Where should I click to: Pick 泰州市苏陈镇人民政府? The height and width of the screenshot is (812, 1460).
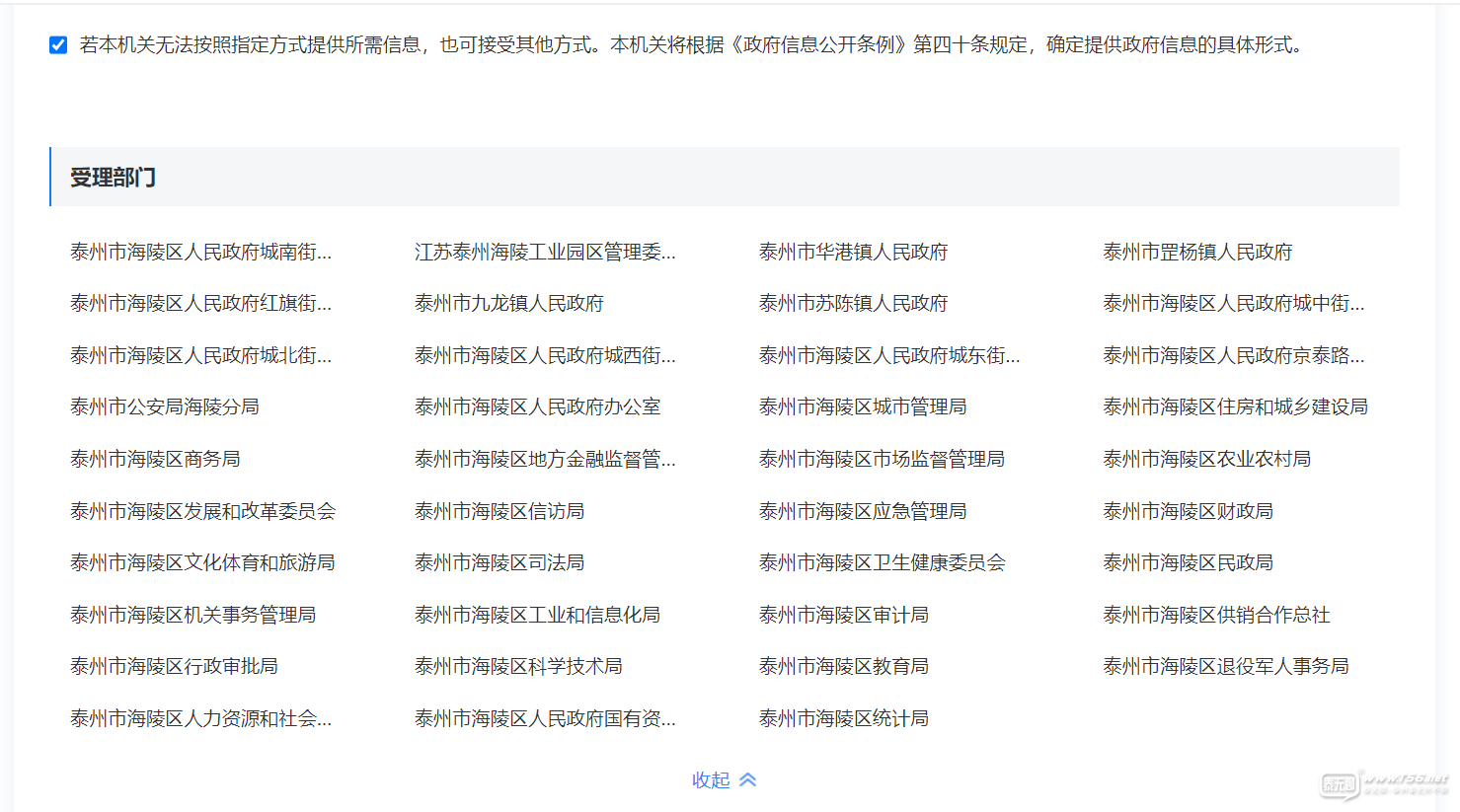[x=853, y=304]
